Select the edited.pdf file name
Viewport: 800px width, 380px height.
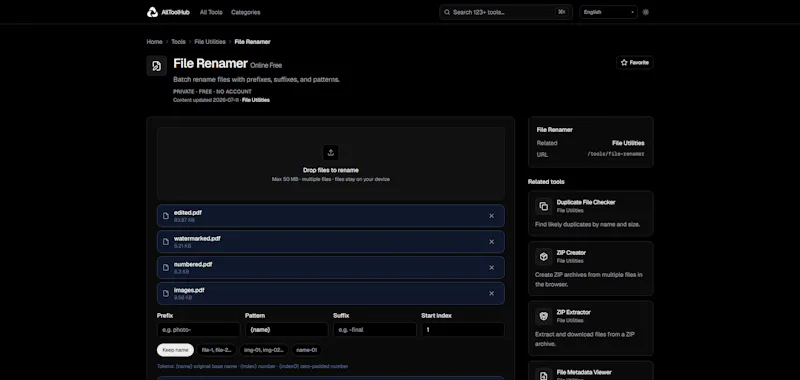[188, 213]
